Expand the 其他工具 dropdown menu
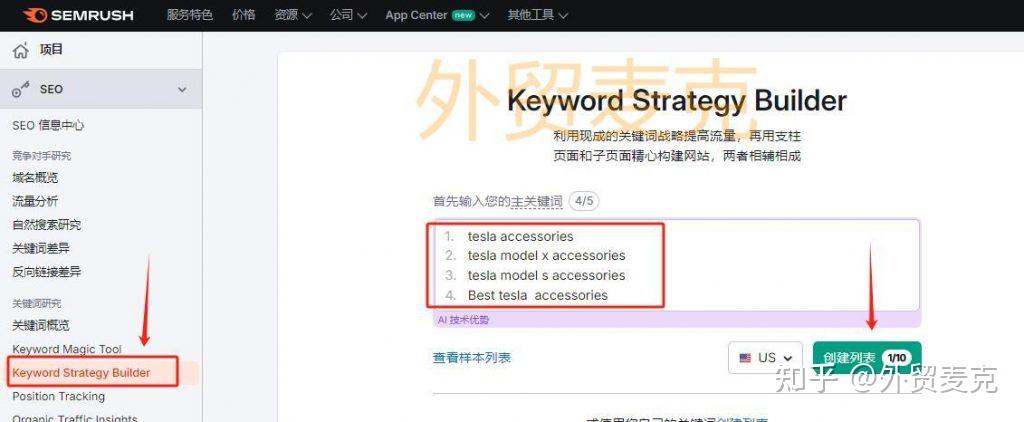Screen dimensions: 1024x422 coord(537,15)
